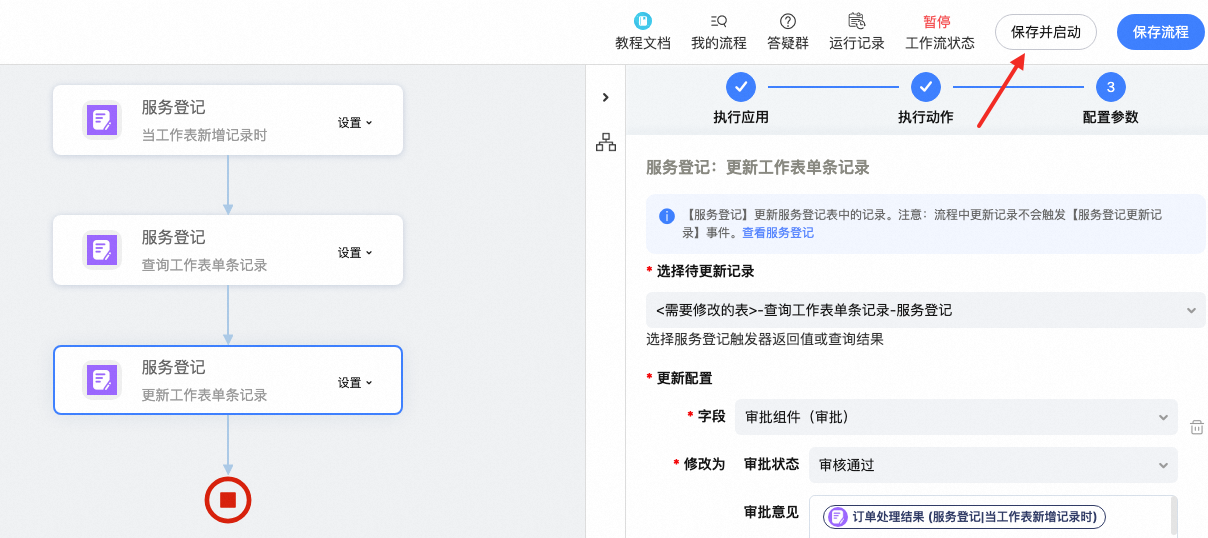Go to step 执行动作
Image resolution: width=1208 pixels, height=538 pixels.
click(x=925, y=87)
